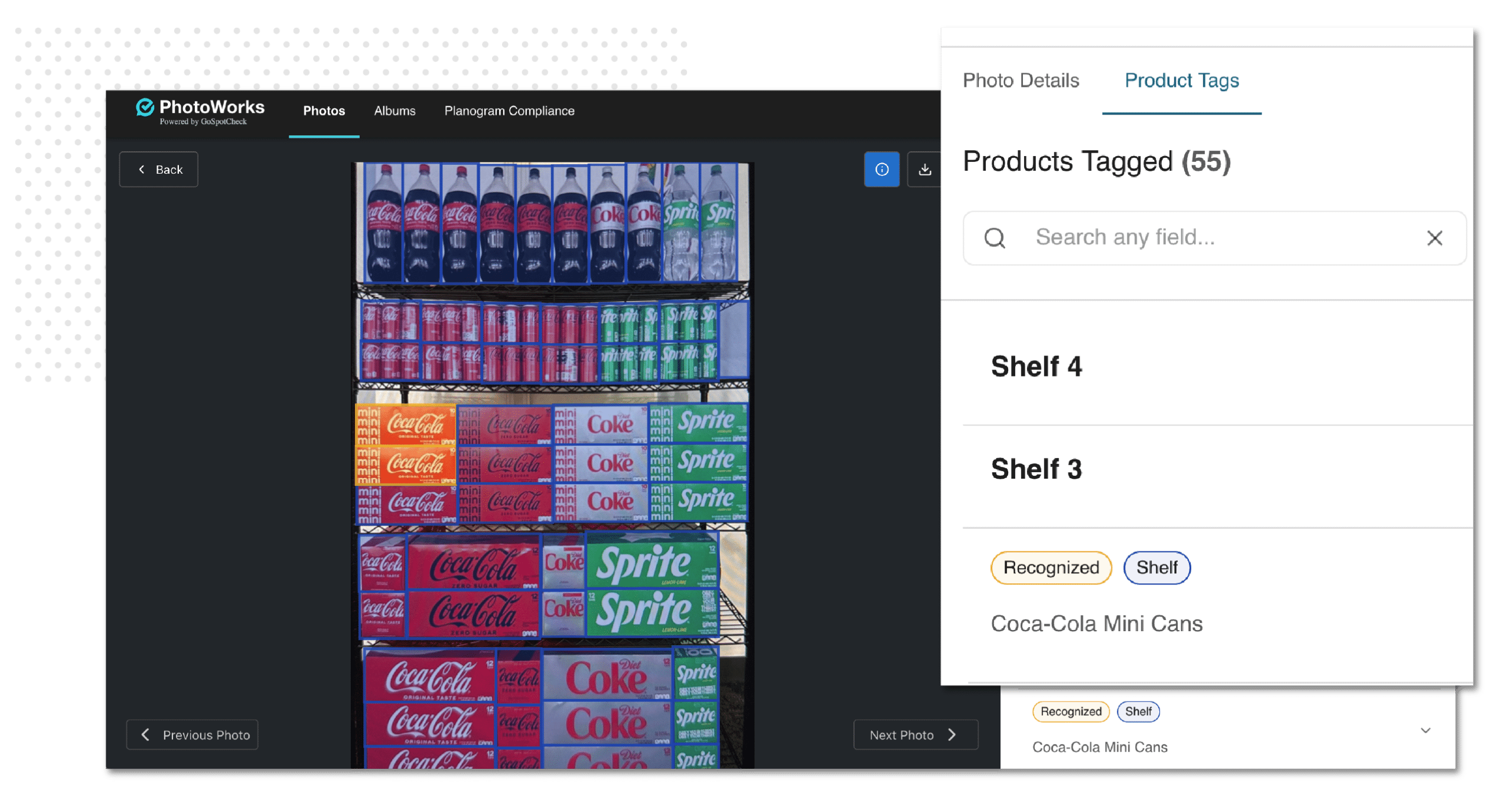Click the PhotoWorks logo
The image size is (1512, 799).
click(x=200, y=111)
